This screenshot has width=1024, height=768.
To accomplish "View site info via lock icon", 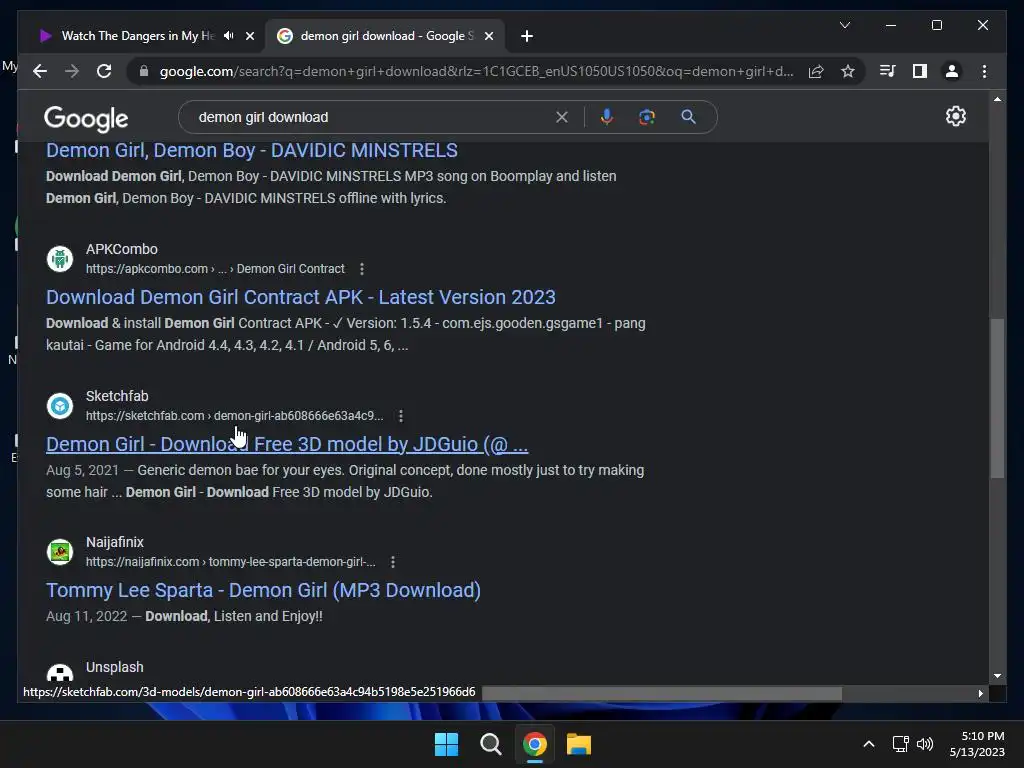I will click(x=144, y=71).
